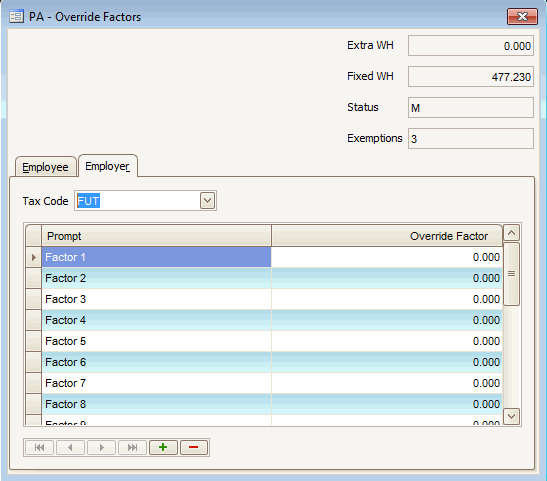Click the Status field containing M
This screenshot has width=547, height=481.
click(471, 107)
